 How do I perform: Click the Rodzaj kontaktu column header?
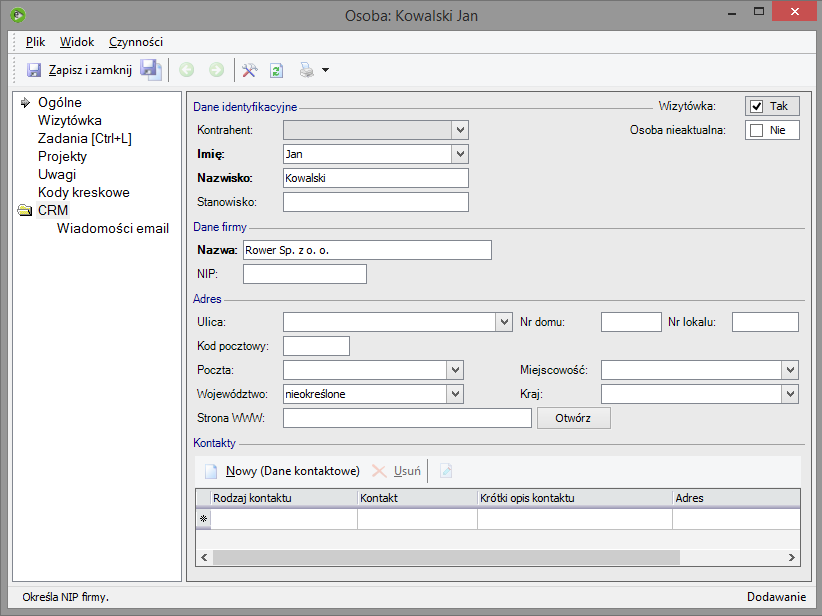(x=284, y=498)
